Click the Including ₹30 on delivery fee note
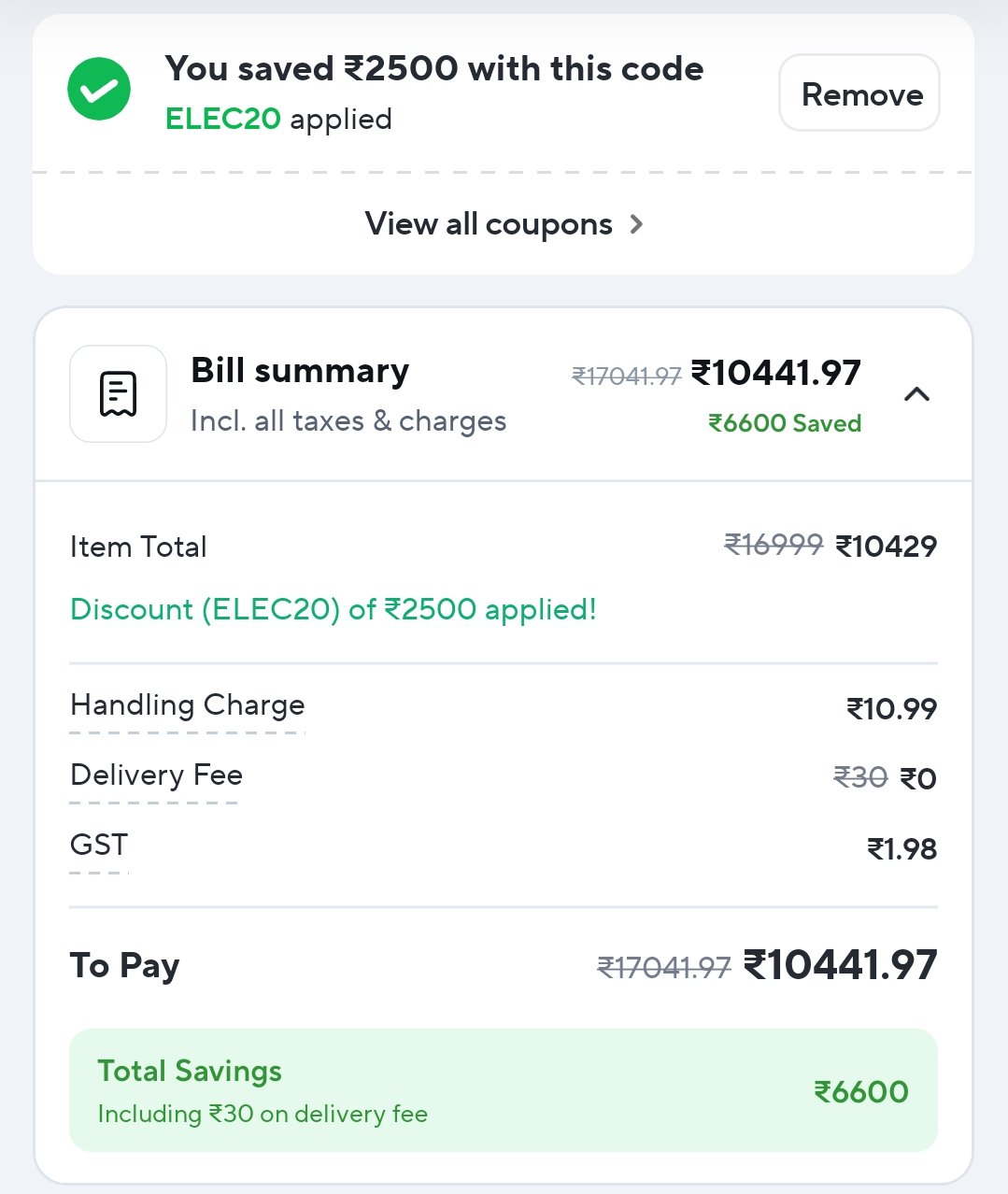Screen dimensions: 1008x1194 click(x=263, y=1114)
